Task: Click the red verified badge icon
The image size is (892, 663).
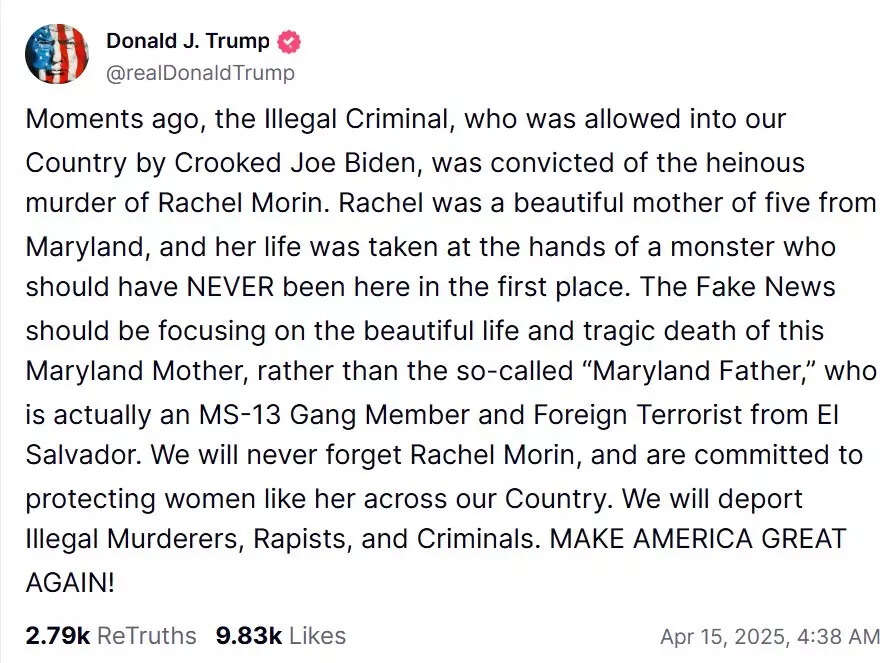Action: coord(290,42)
